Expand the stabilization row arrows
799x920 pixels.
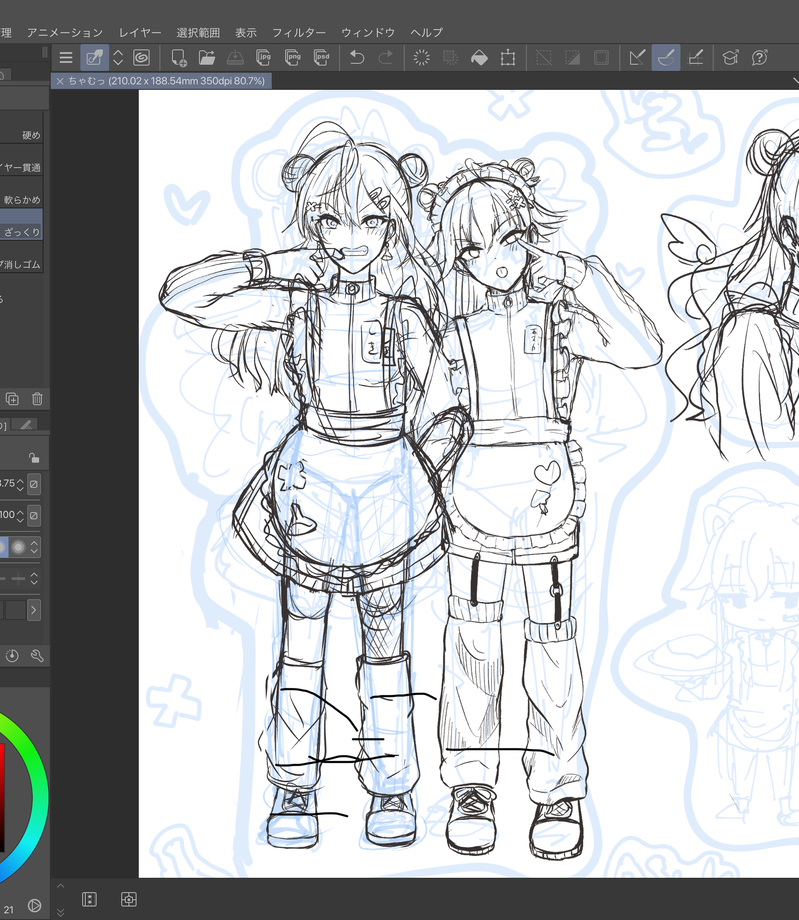[34, 579]
